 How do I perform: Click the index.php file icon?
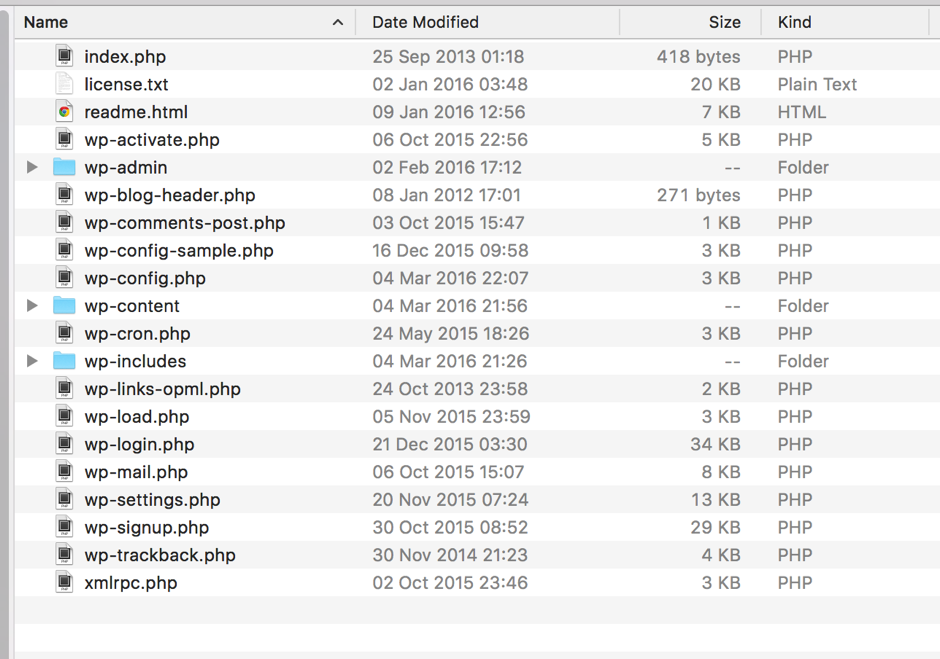[x=64, y=57]
